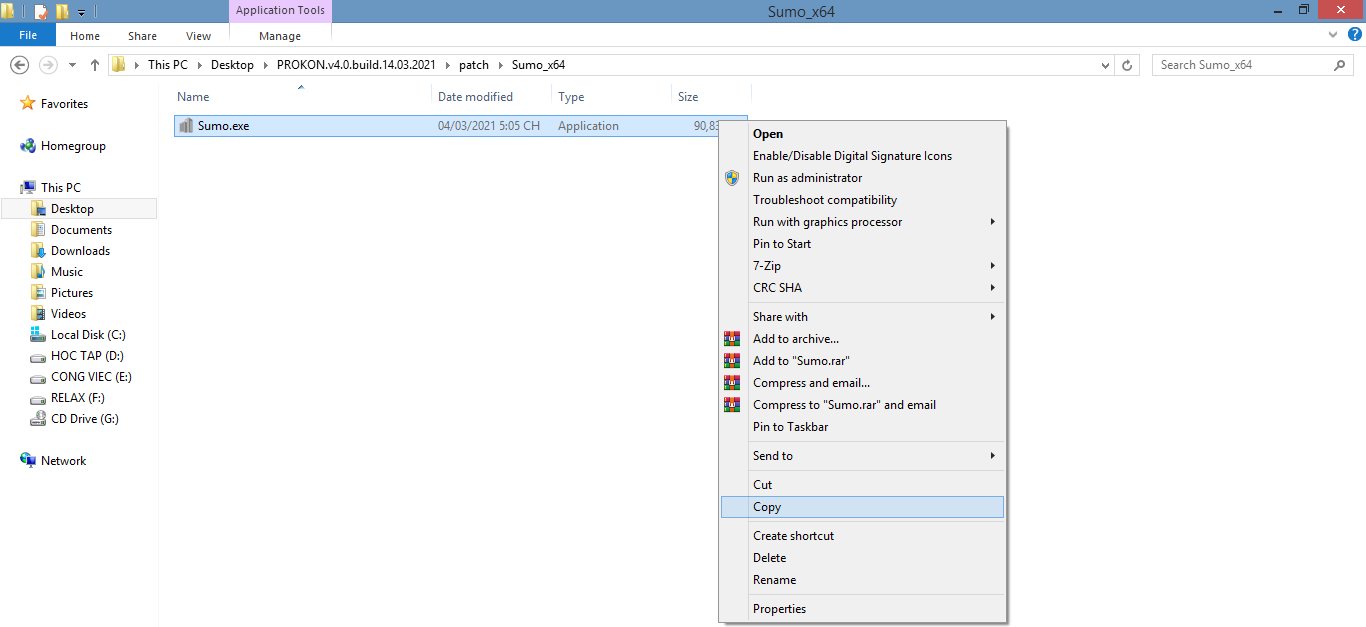Choose Copy from the context menu
The height and width of the screenshot is (627, 1366).
[767, 507]
